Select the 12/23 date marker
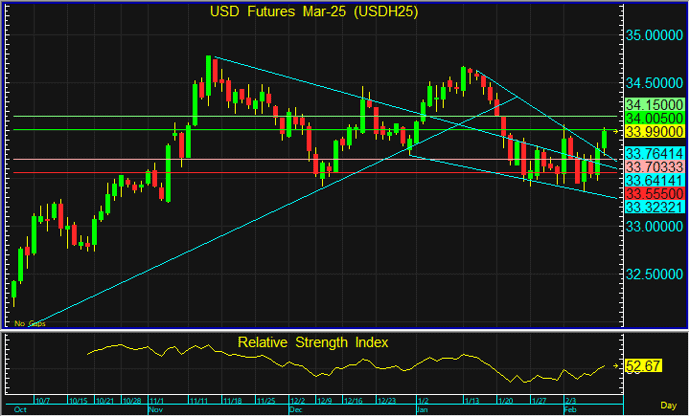 [x=387, y=401]
